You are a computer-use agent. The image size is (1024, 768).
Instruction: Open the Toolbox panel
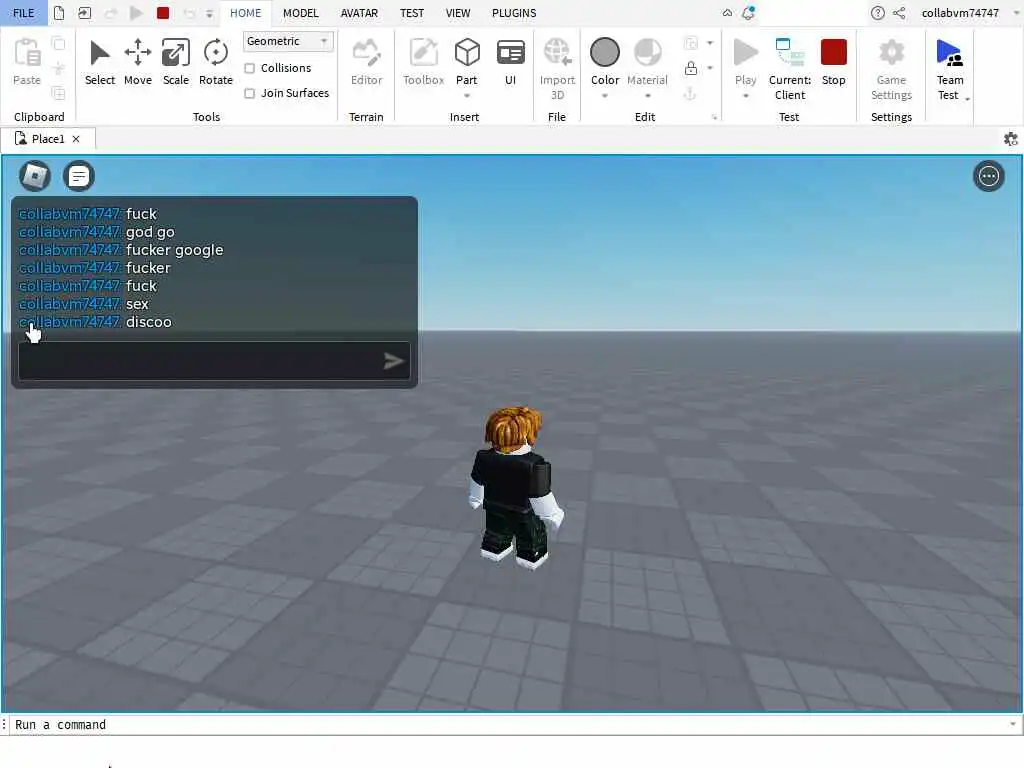[423, 63]
